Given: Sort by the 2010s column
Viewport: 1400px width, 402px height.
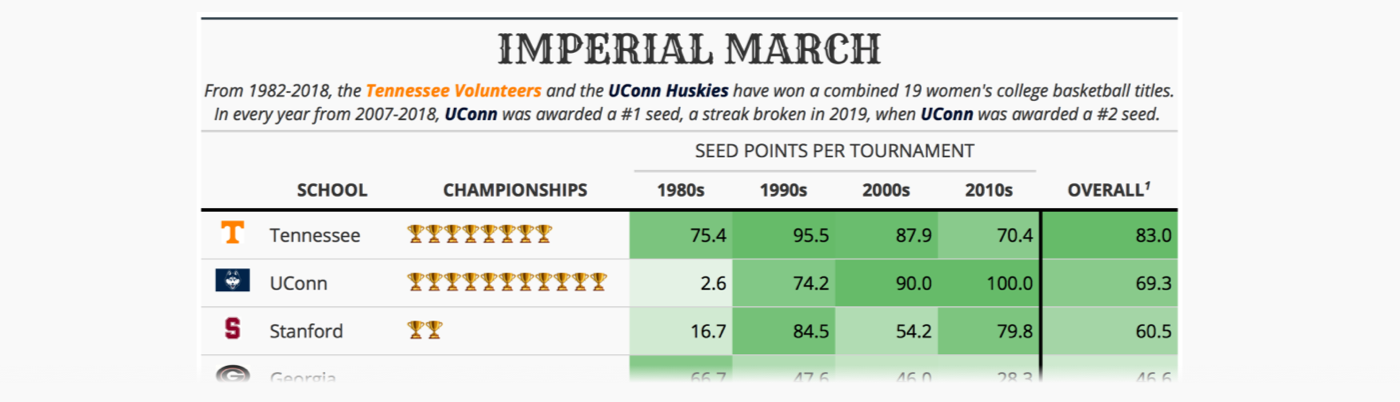Looking at the screenshot, I should (989, 190).
